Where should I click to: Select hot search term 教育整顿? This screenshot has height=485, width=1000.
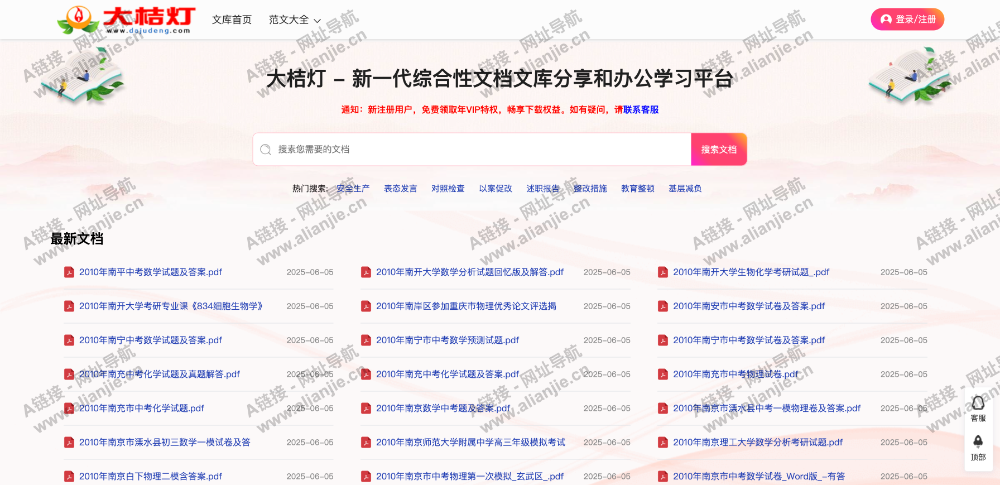click(638, 188)
